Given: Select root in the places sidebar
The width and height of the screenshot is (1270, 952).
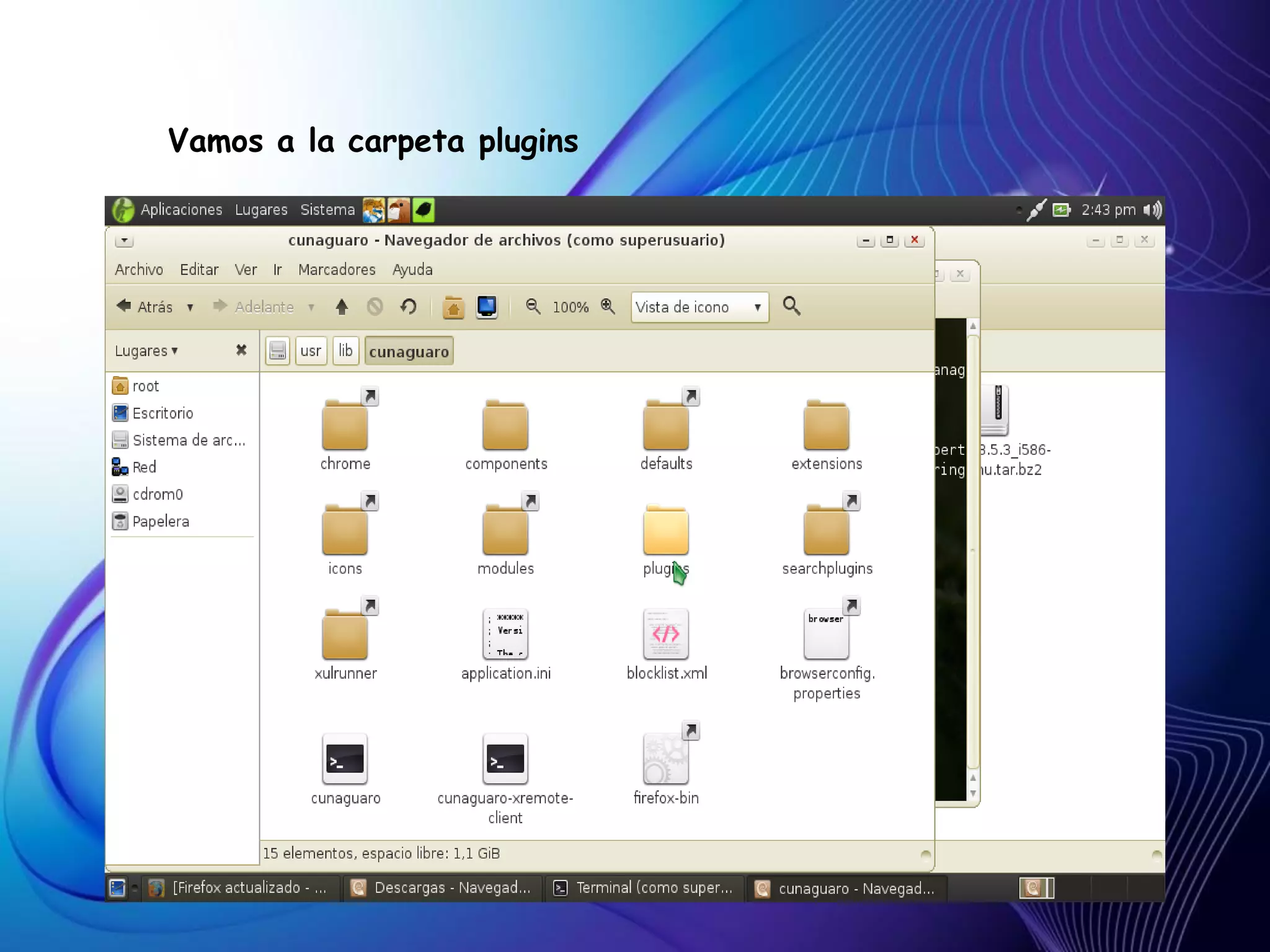Looking at the screenshot, I should [182, 386].
